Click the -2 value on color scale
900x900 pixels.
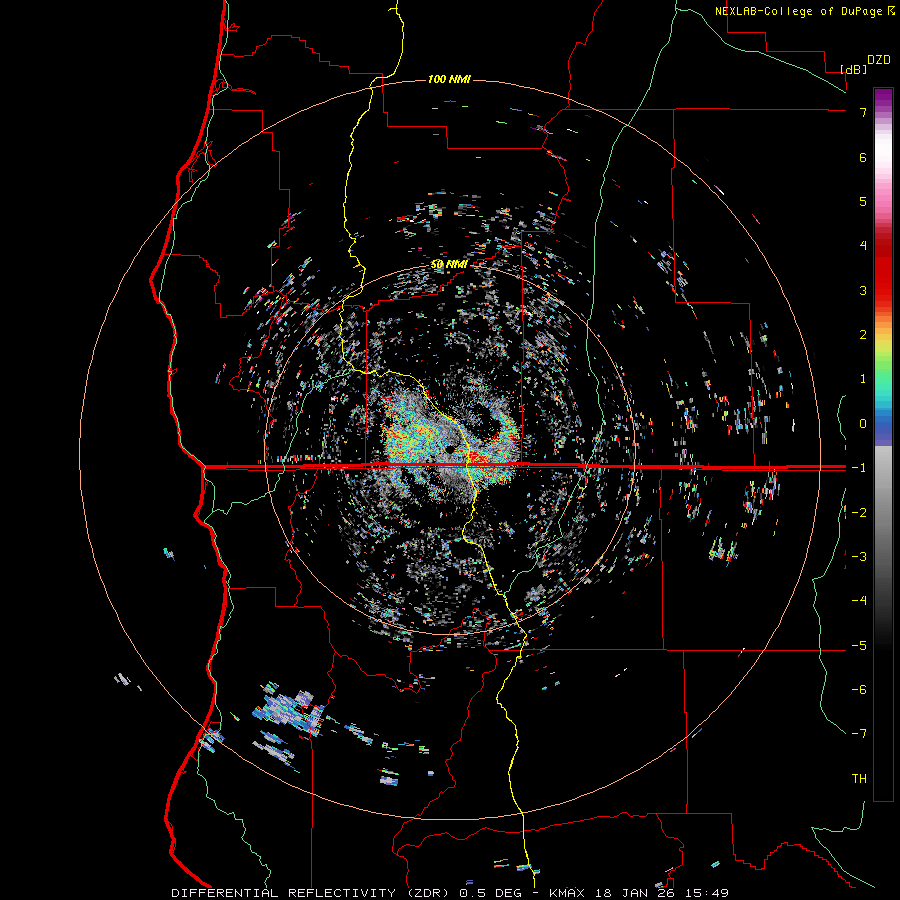tap(859, 512)
